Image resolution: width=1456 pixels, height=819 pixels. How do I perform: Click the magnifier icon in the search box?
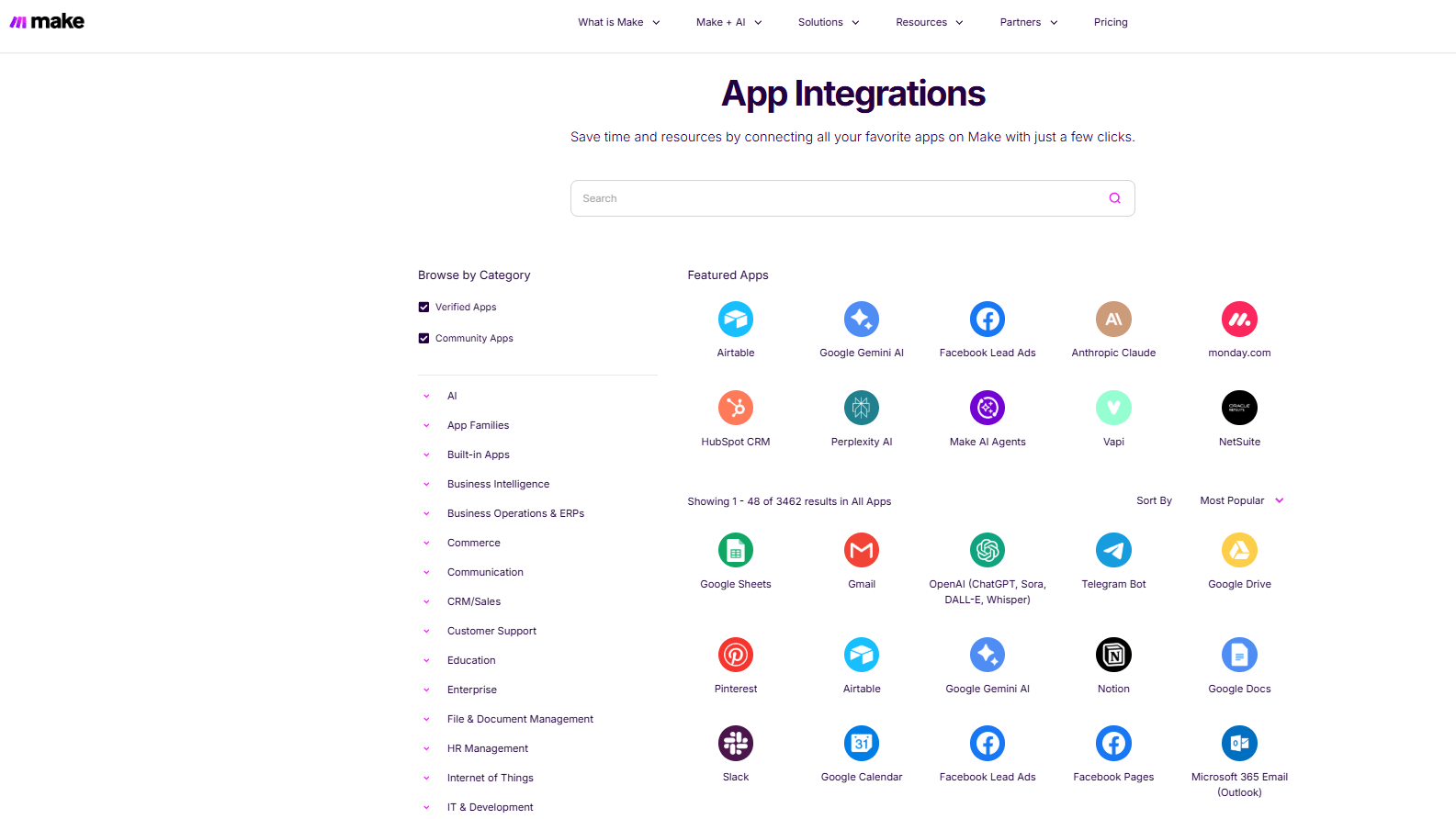1114,198
